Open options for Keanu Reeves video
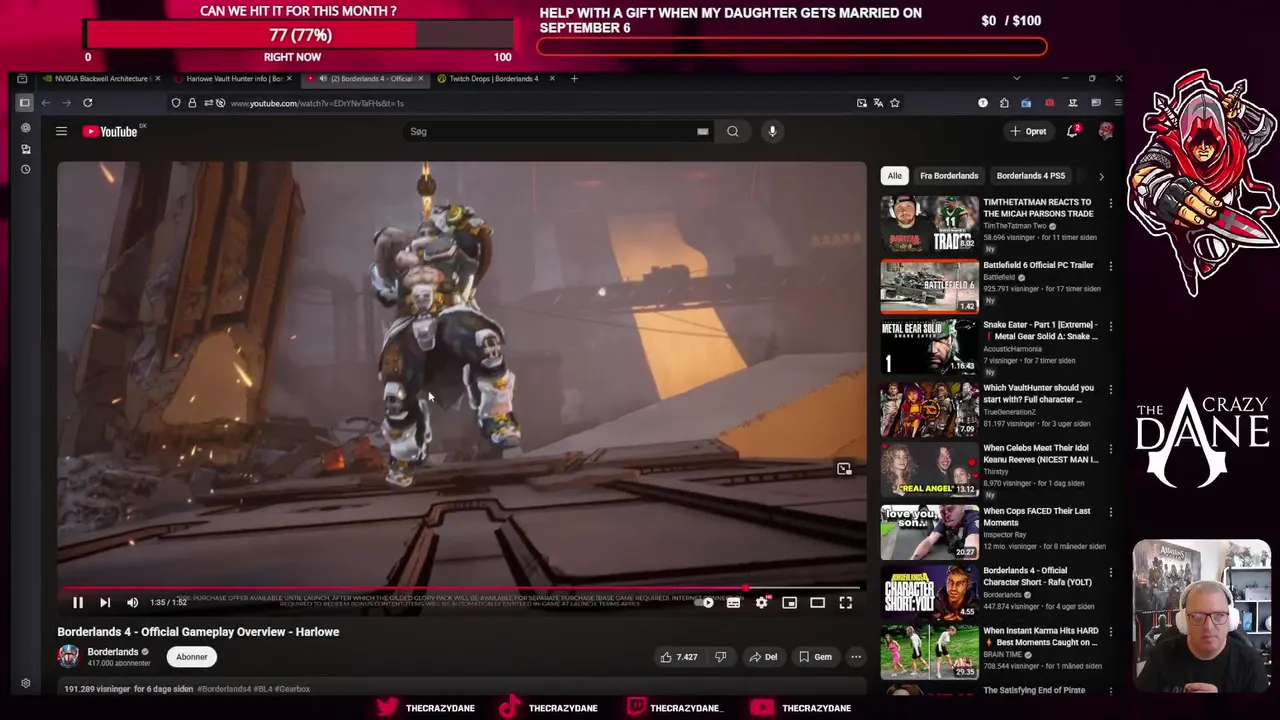Image resolution: width=1280 pixels, height=720 pixels. pos(1110,450)
